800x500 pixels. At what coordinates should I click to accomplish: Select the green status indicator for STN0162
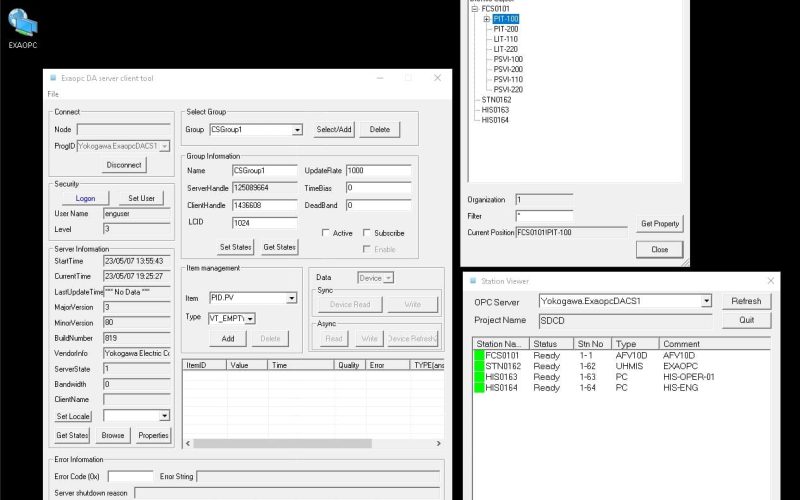479,366
